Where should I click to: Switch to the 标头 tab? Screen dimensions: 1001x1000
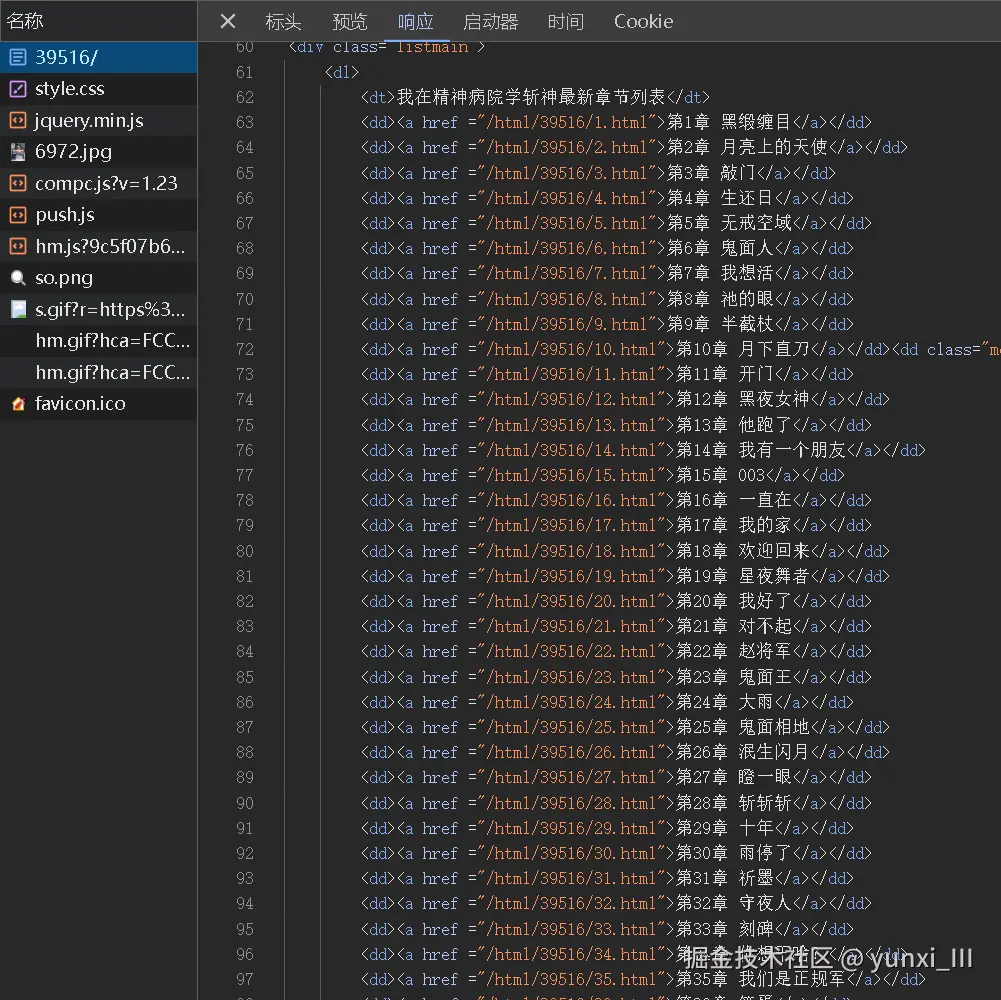[x=283, y=21]
